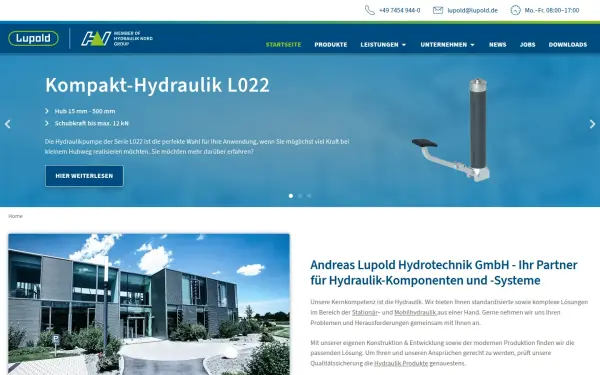600x375 pixels.
Task: Select the third carousel dot
Action: point(309,196)
